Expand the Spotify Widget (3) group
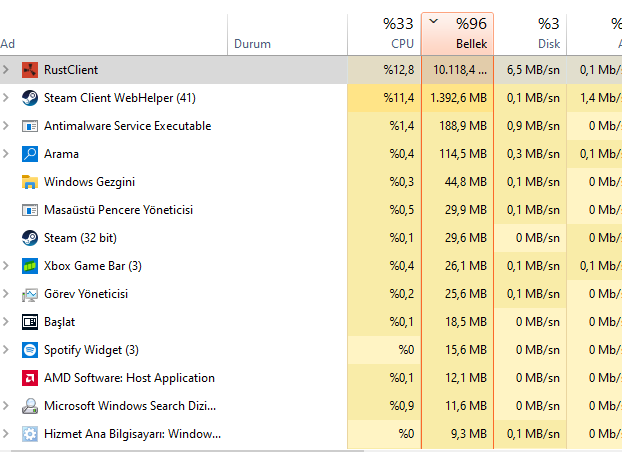The height and width of the screenshot is (452, 622). pyautogui.click(x=6, y=350)
